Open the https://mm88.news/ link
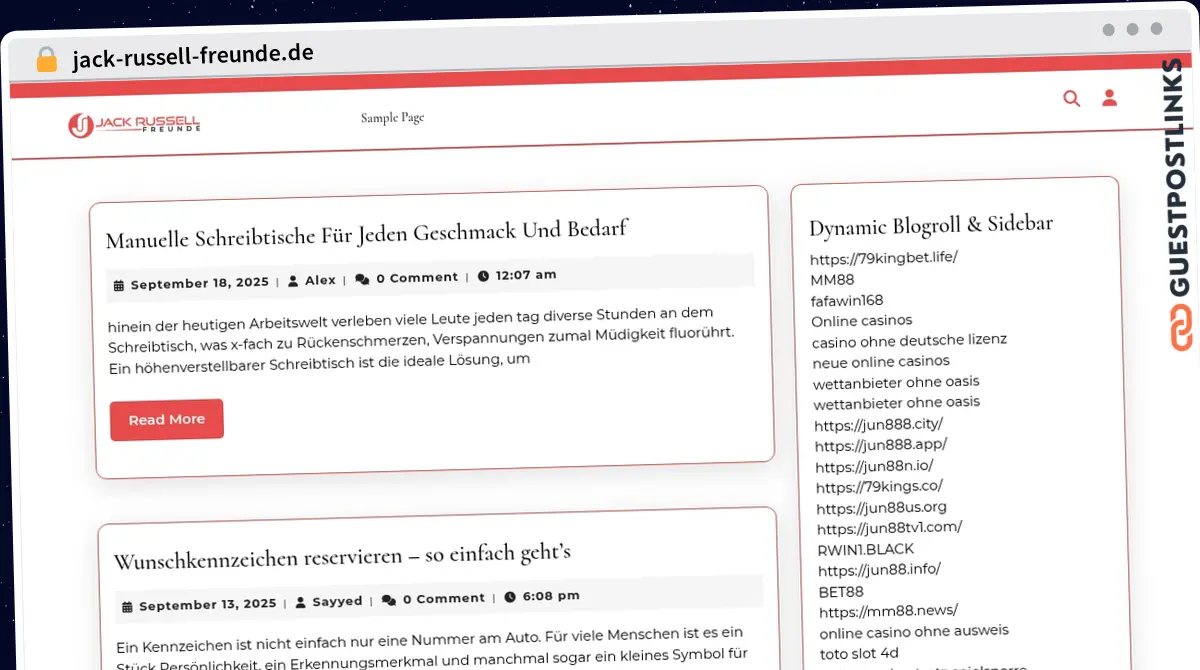 (889, 610)
